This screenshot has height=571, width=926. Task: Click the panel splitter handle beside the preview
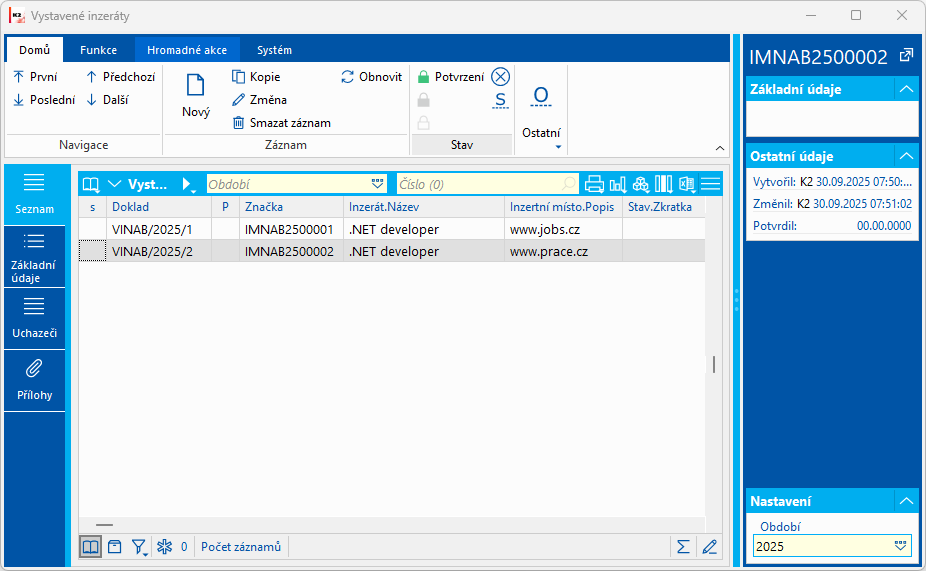[736, 300]
